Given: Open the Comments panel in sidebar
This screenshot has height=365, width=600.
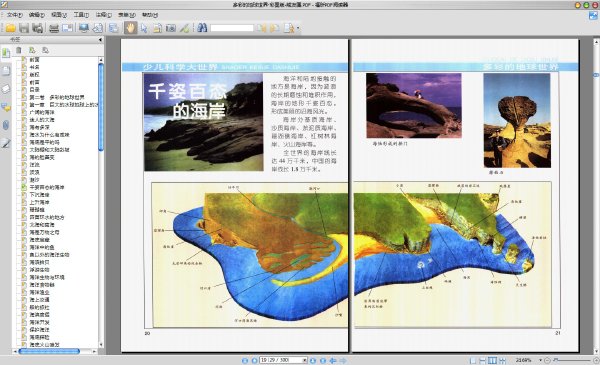Looking at the screenshot, I should pyautogui.click(x=6, y=107).
